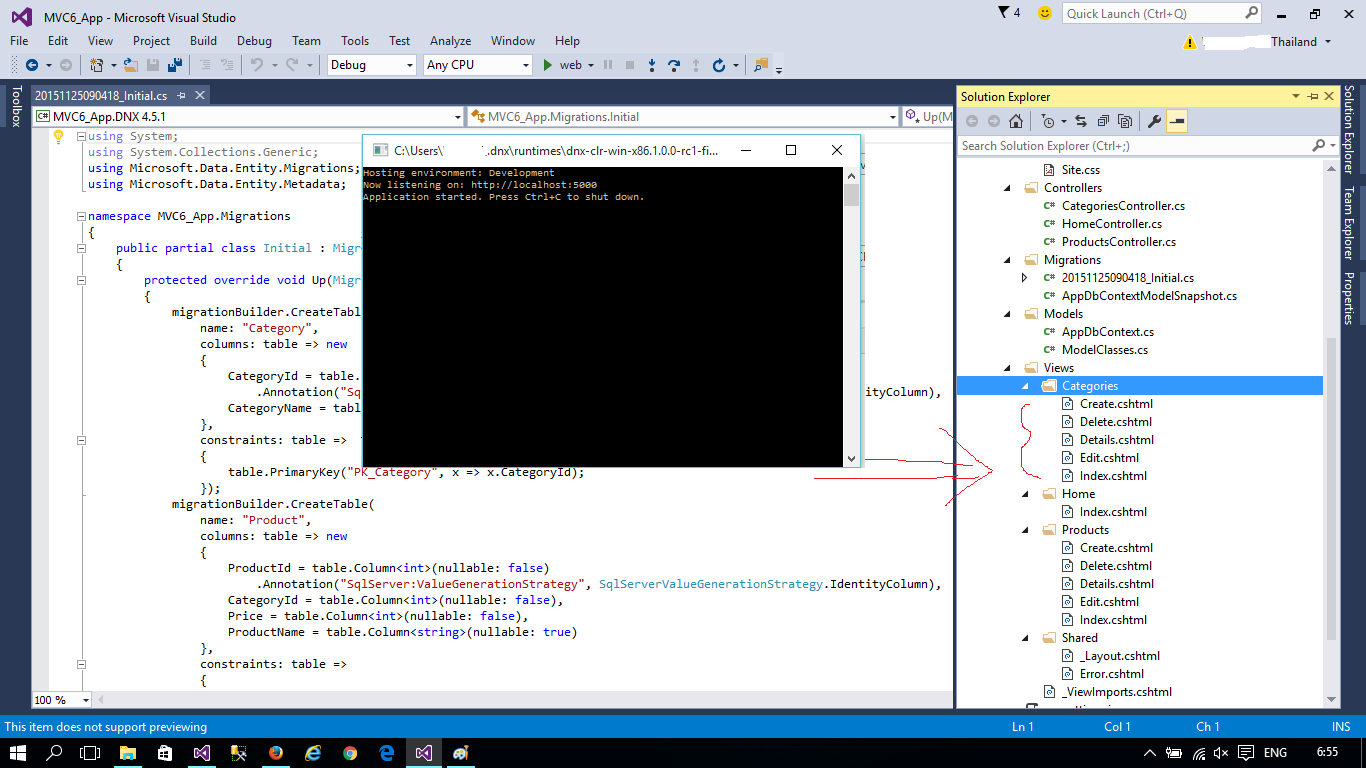This screenshot has width=1366, height=768.
Task: Click the Step Over debug icon
Action: click(x=673, y=65)
